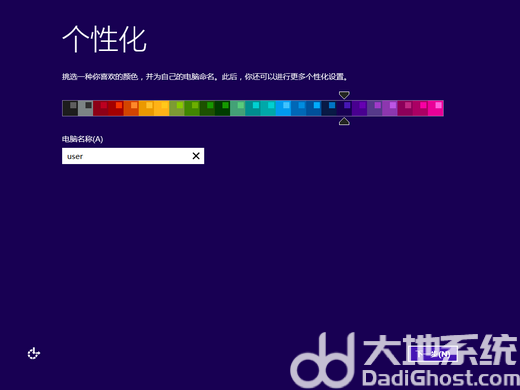Choose the bright red color swatch
Screen dimensions: 520x390
pos(116,108)
